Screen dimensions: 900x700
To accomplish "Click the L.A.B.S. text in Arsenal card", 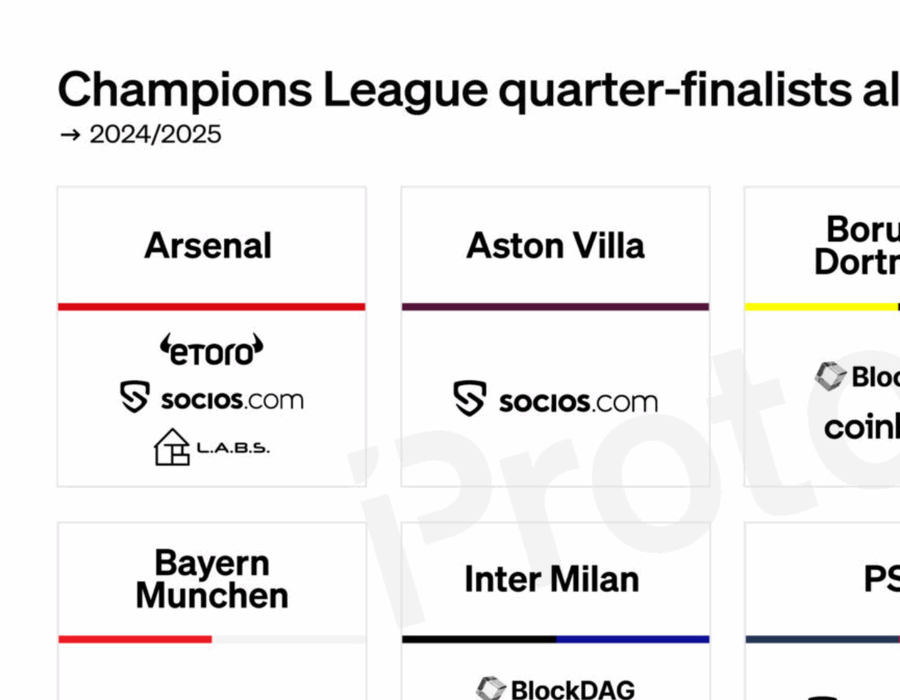I will click(x=233, y=448).
